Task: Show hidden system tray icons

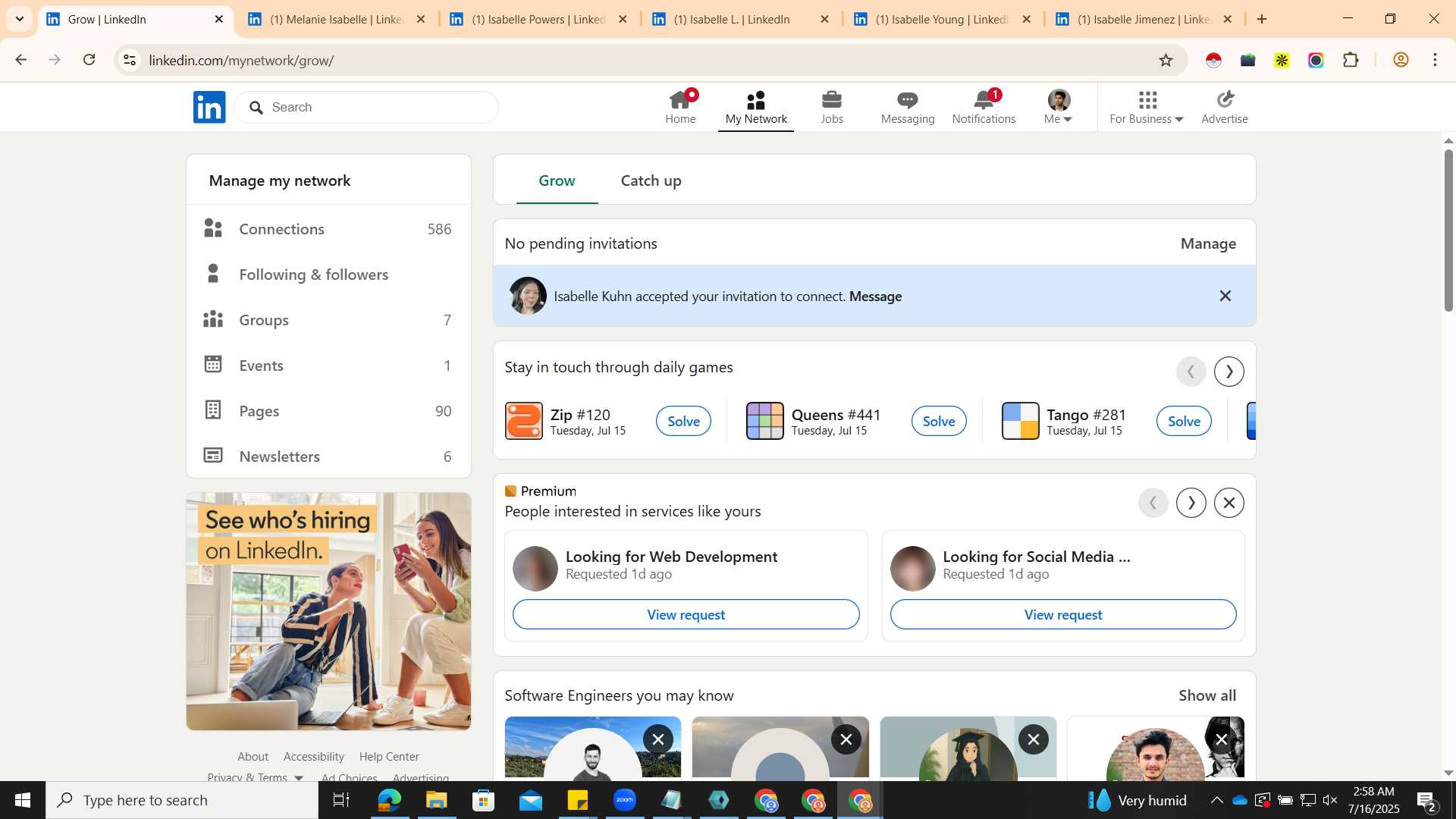Action: [x=1216, y=800]
